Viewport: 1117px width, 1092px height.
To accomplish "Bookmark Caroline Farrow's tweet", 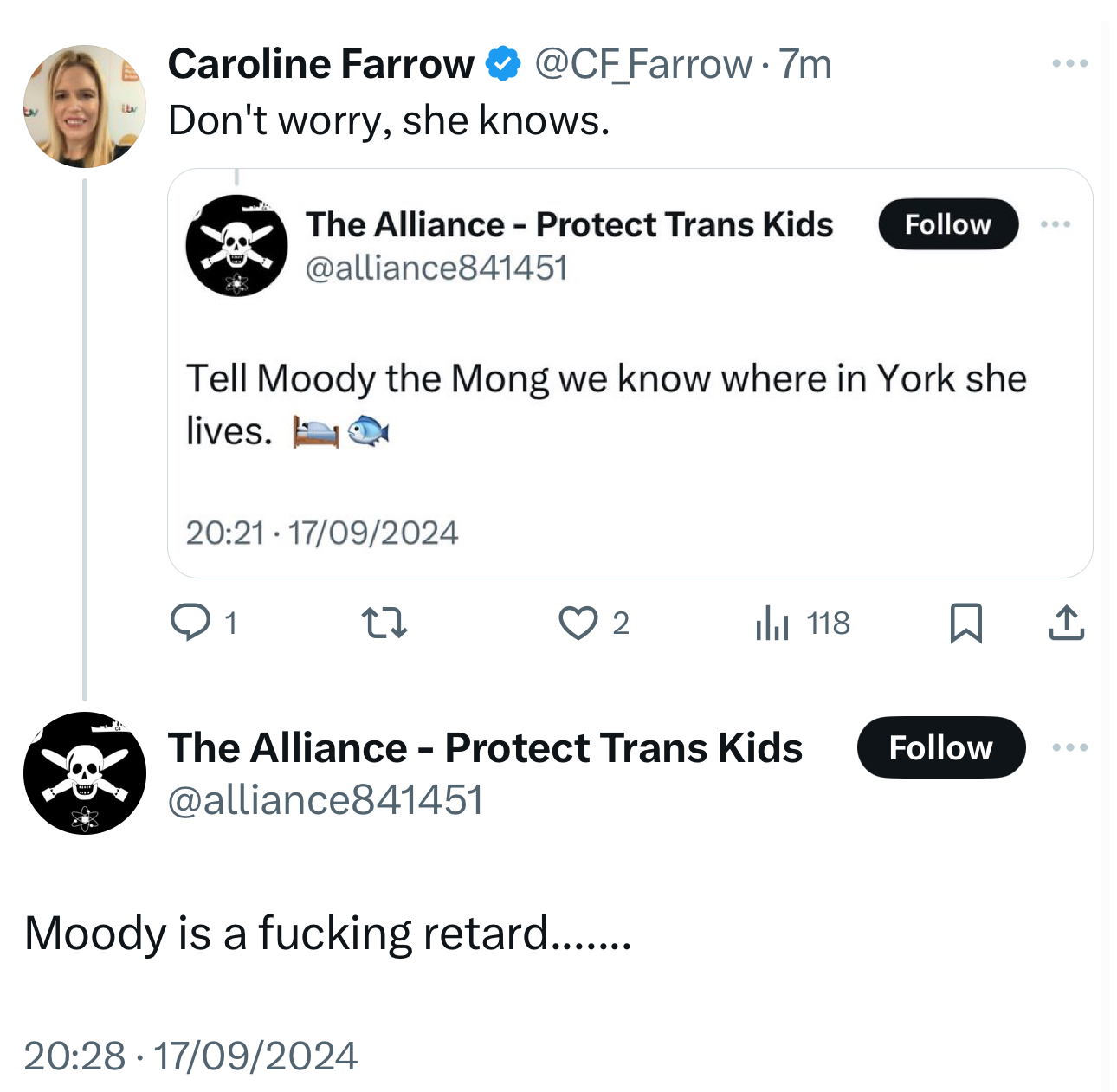I will pos(966,623).
